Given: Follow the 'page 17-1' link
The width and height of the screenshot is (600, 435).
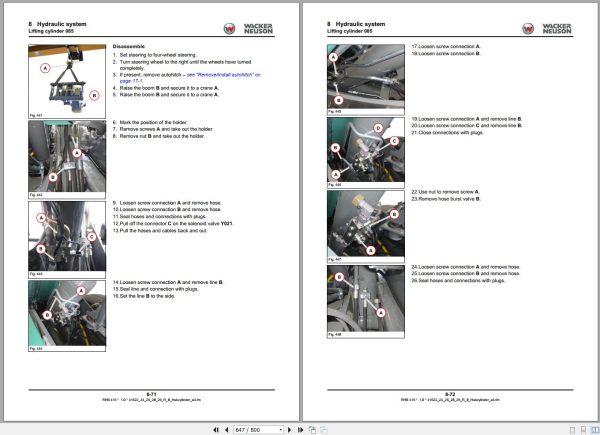Looking at the screenshot, I should coord(131,81).
